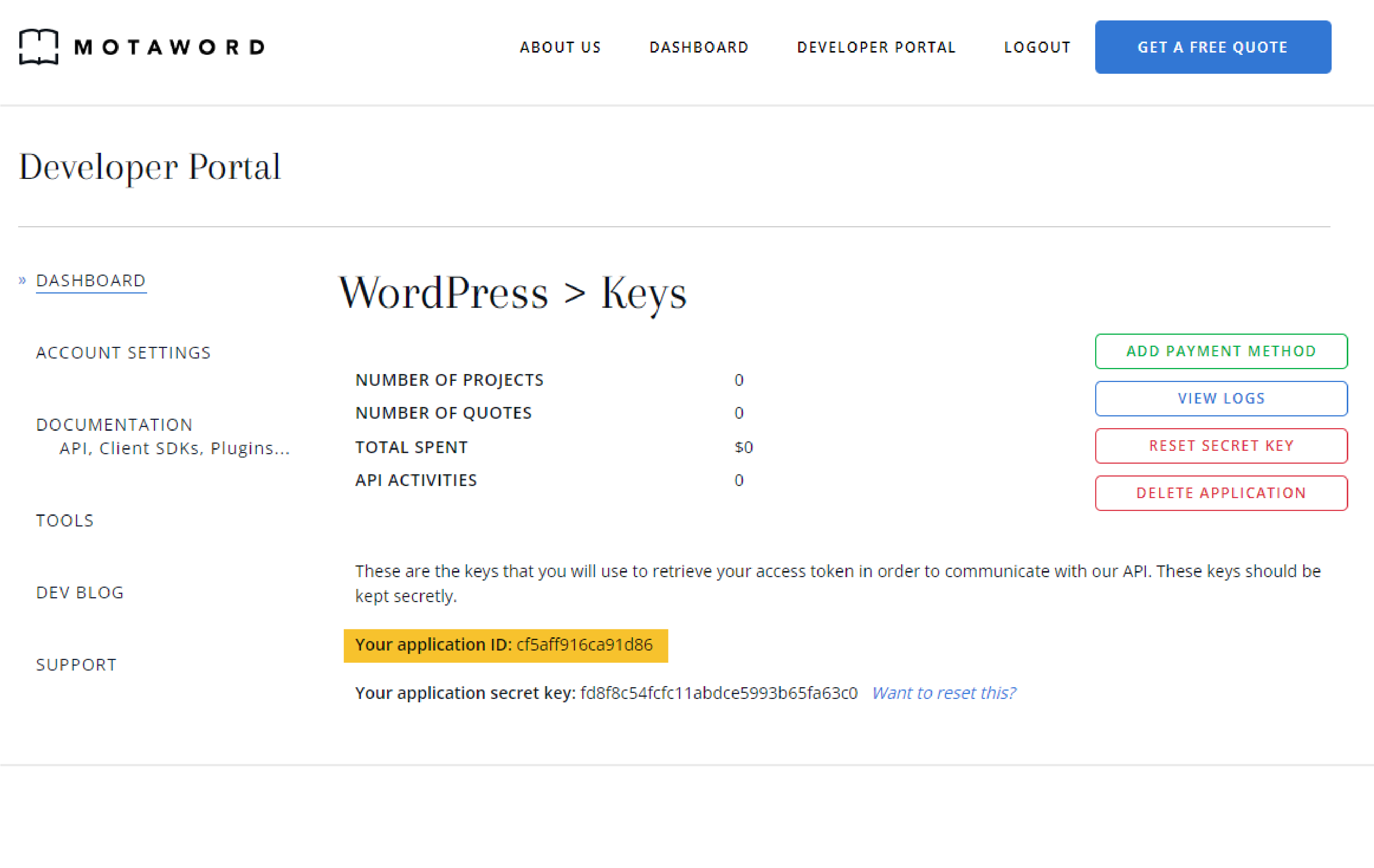
Task: Open Support in the sidebar
Action: tap(76, 665)
